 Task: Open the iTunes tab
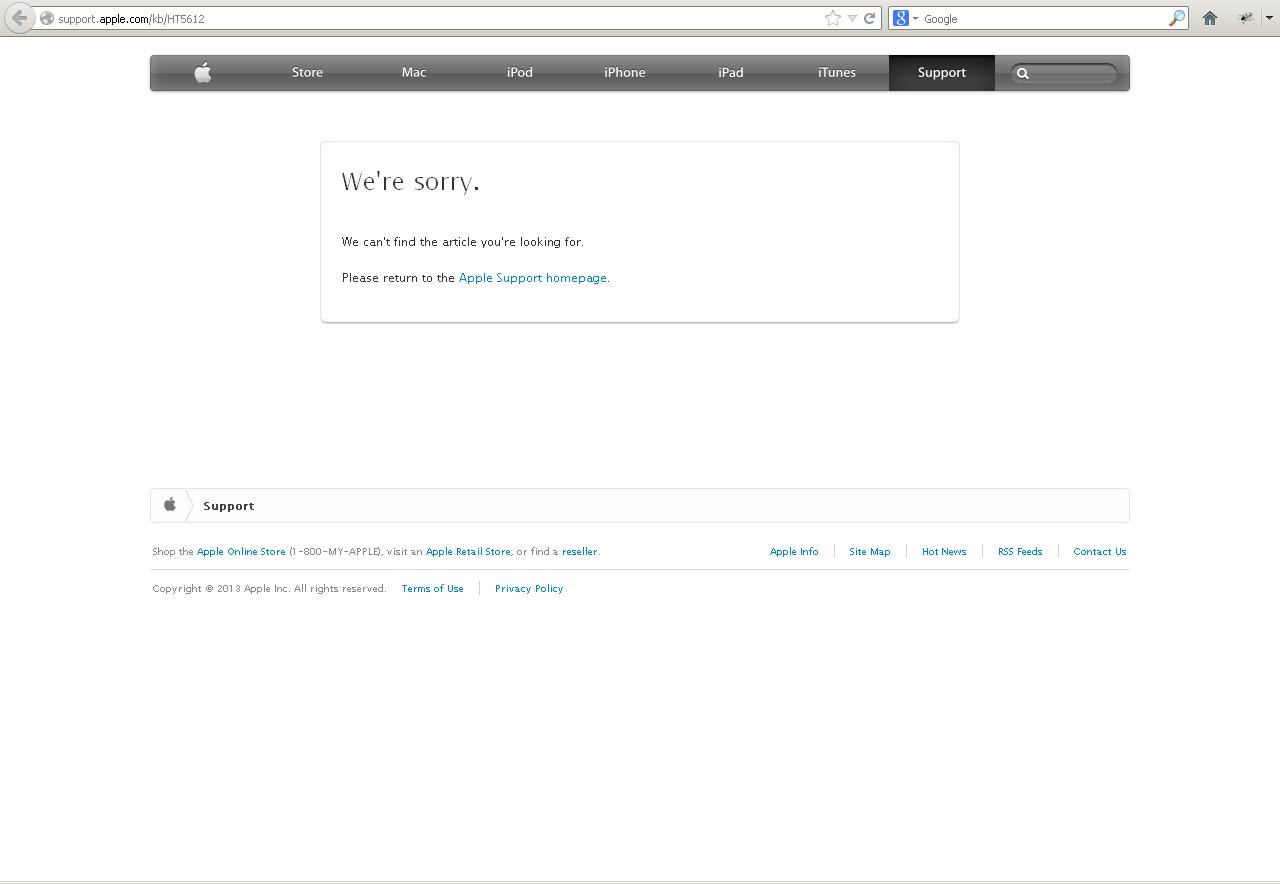(837, 72)
